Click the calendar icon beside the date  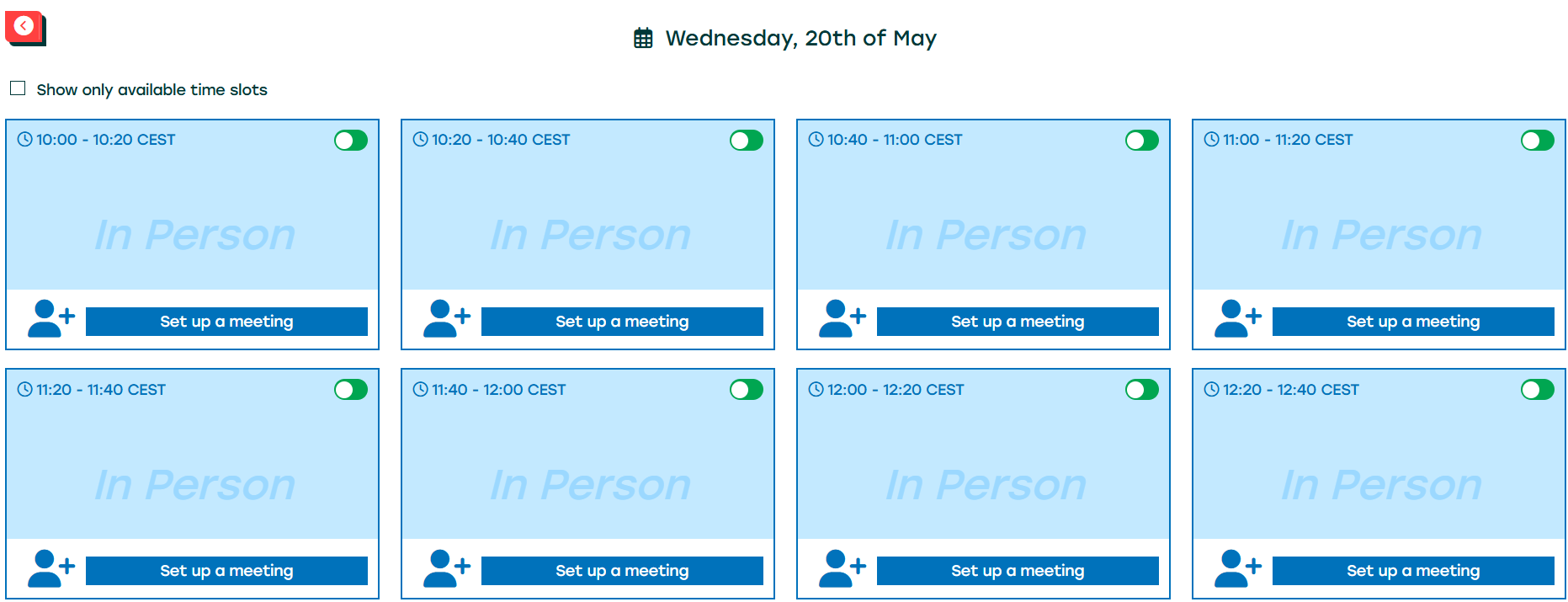click(643, 38)
